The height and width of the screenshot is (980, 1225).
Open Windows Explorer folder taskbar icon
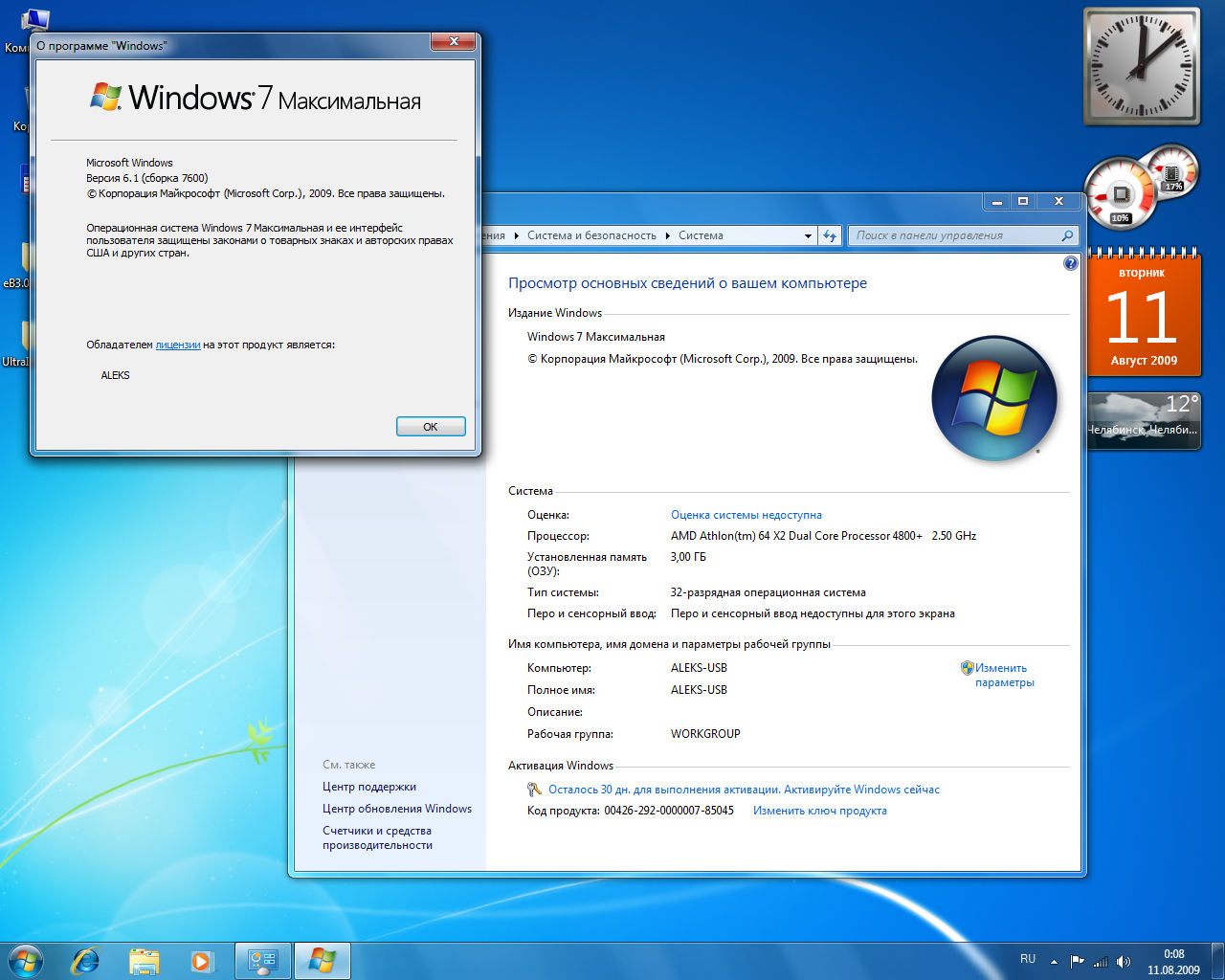[145, 961]
